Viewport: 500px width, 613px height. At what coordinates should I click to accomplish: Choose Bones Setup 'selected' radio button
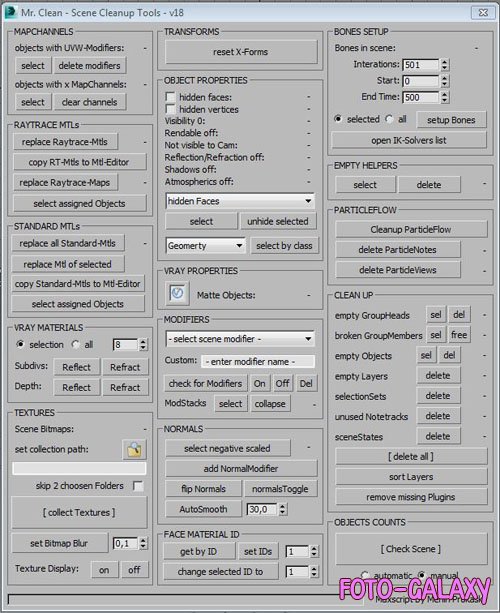[x=338, y=119]
